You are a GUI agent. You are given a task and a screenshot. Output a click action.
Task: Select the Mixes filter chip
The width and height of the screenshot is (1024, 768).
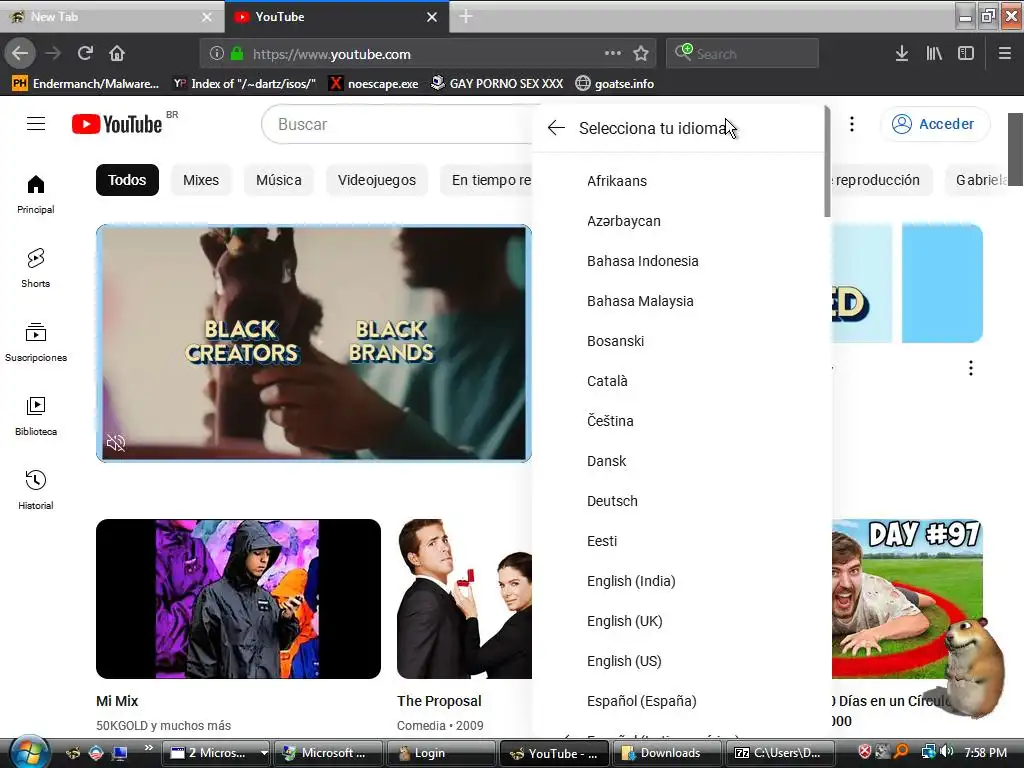[x=201, y=180]
